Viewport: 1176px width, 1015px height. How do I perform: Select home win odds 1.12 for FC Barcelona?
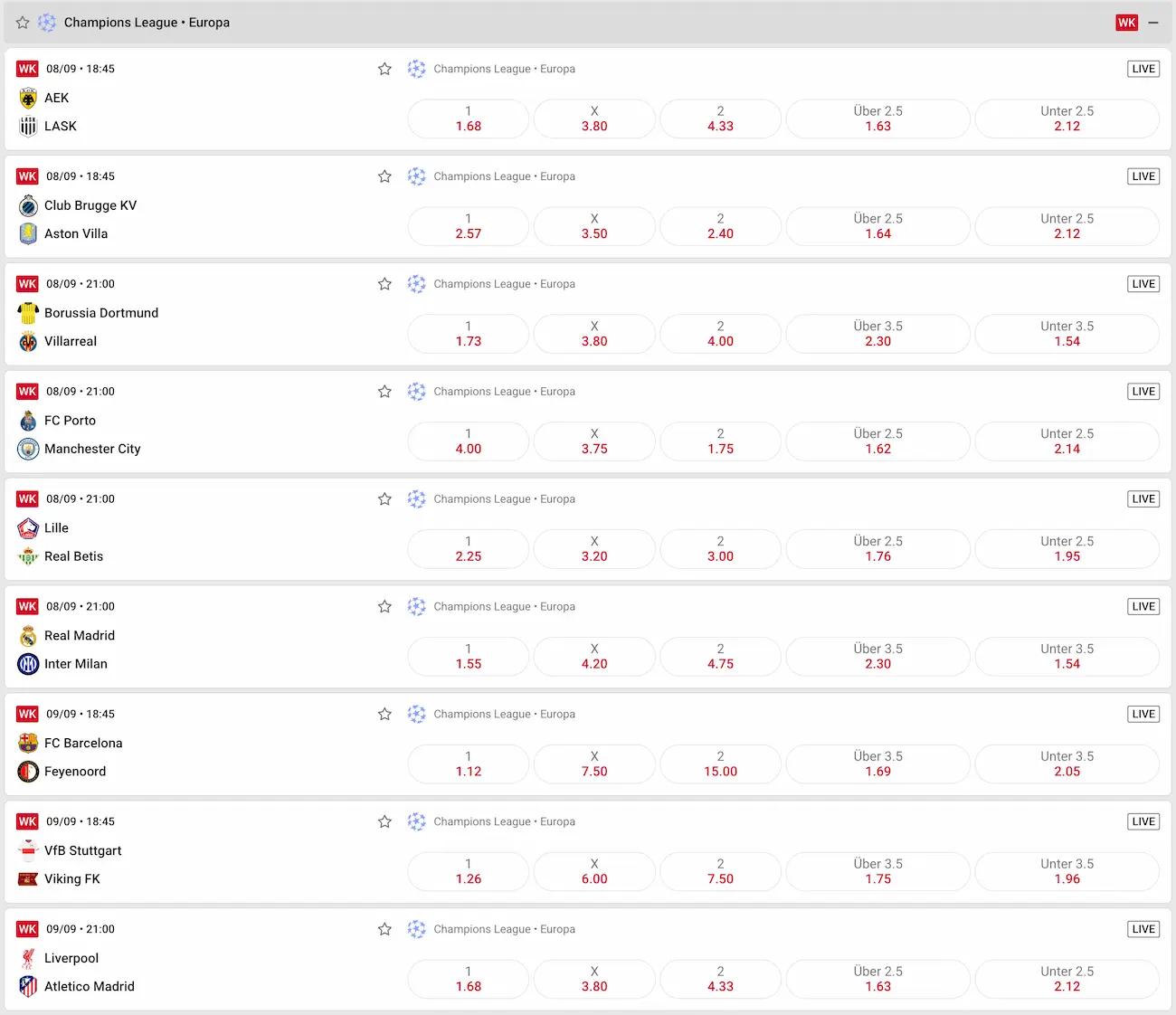click(x=469, y=764)
